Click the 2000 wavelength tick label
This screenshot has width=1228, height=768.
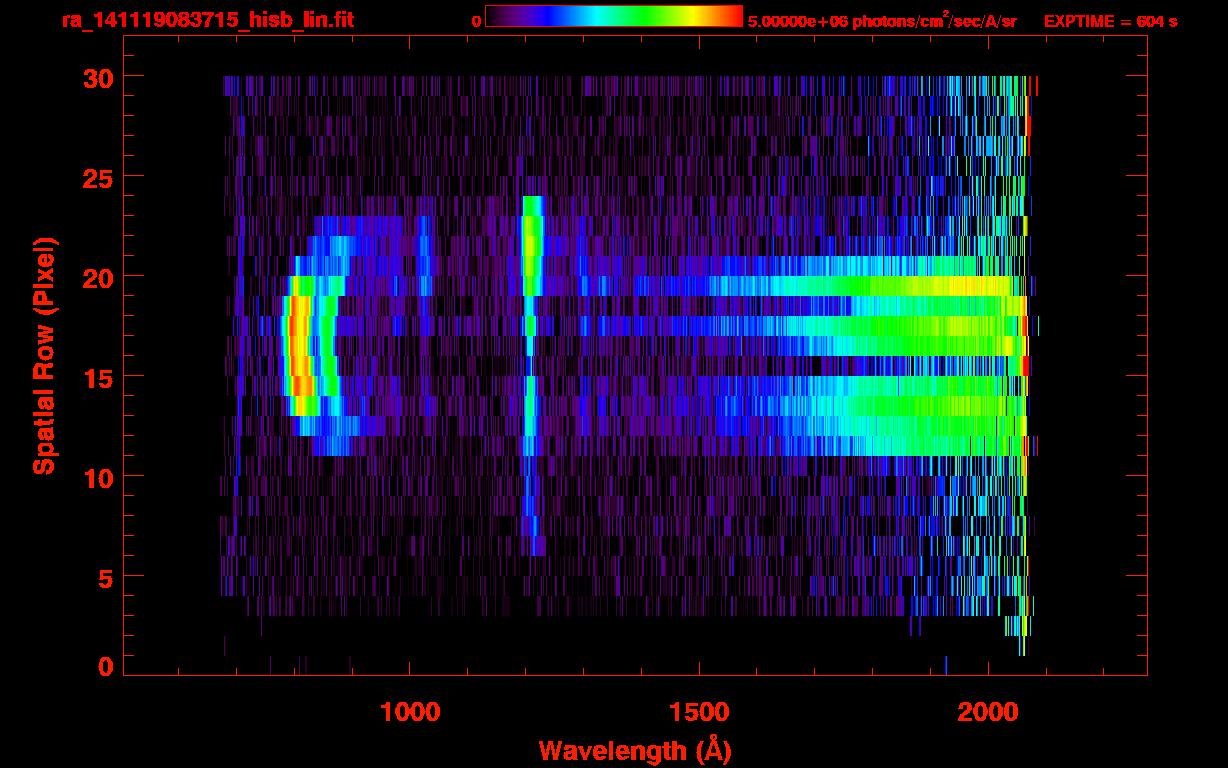coord(988,712)
